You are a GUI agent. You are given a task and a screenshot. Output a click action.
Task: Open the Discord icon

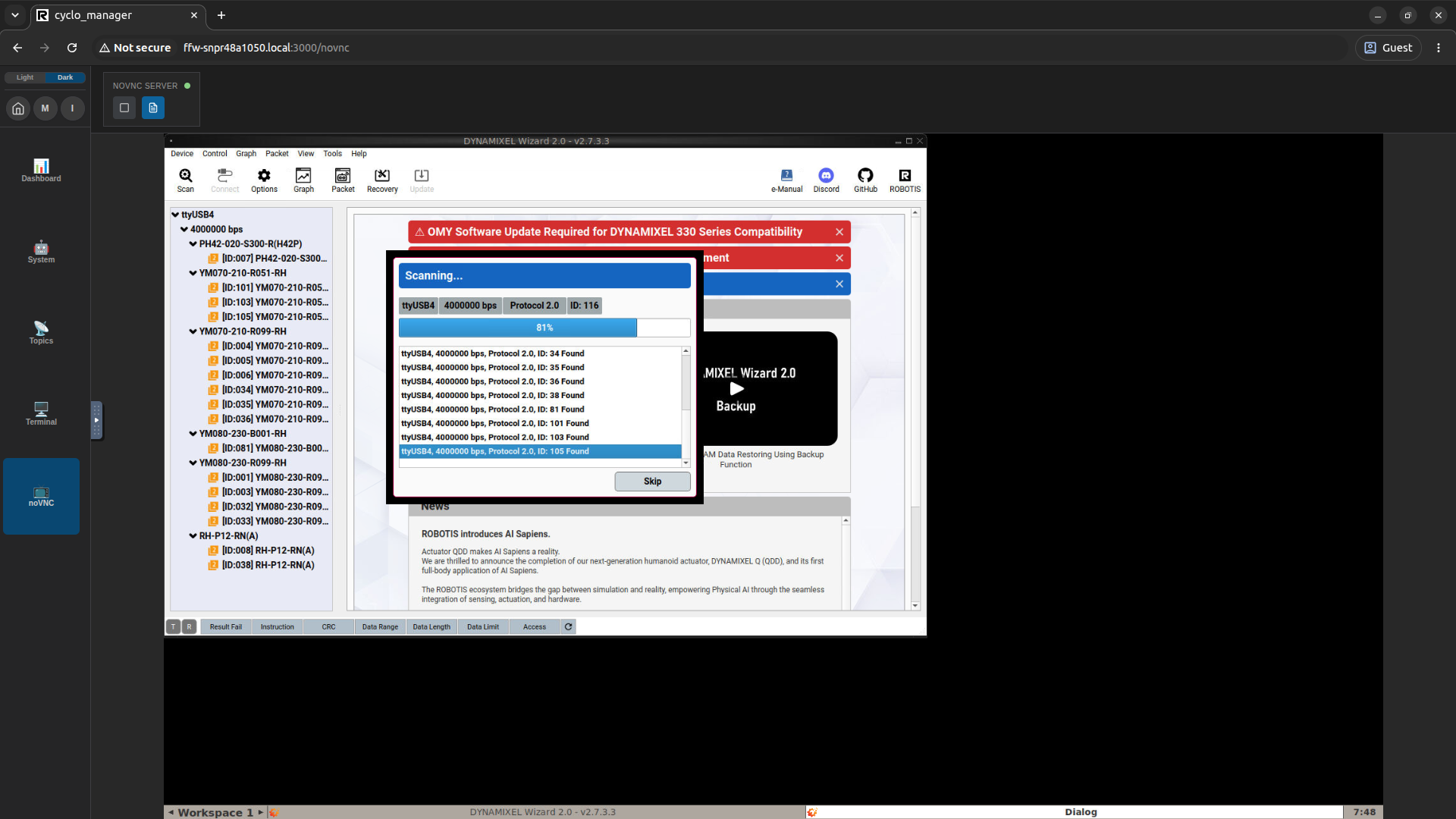coord(826,180)
